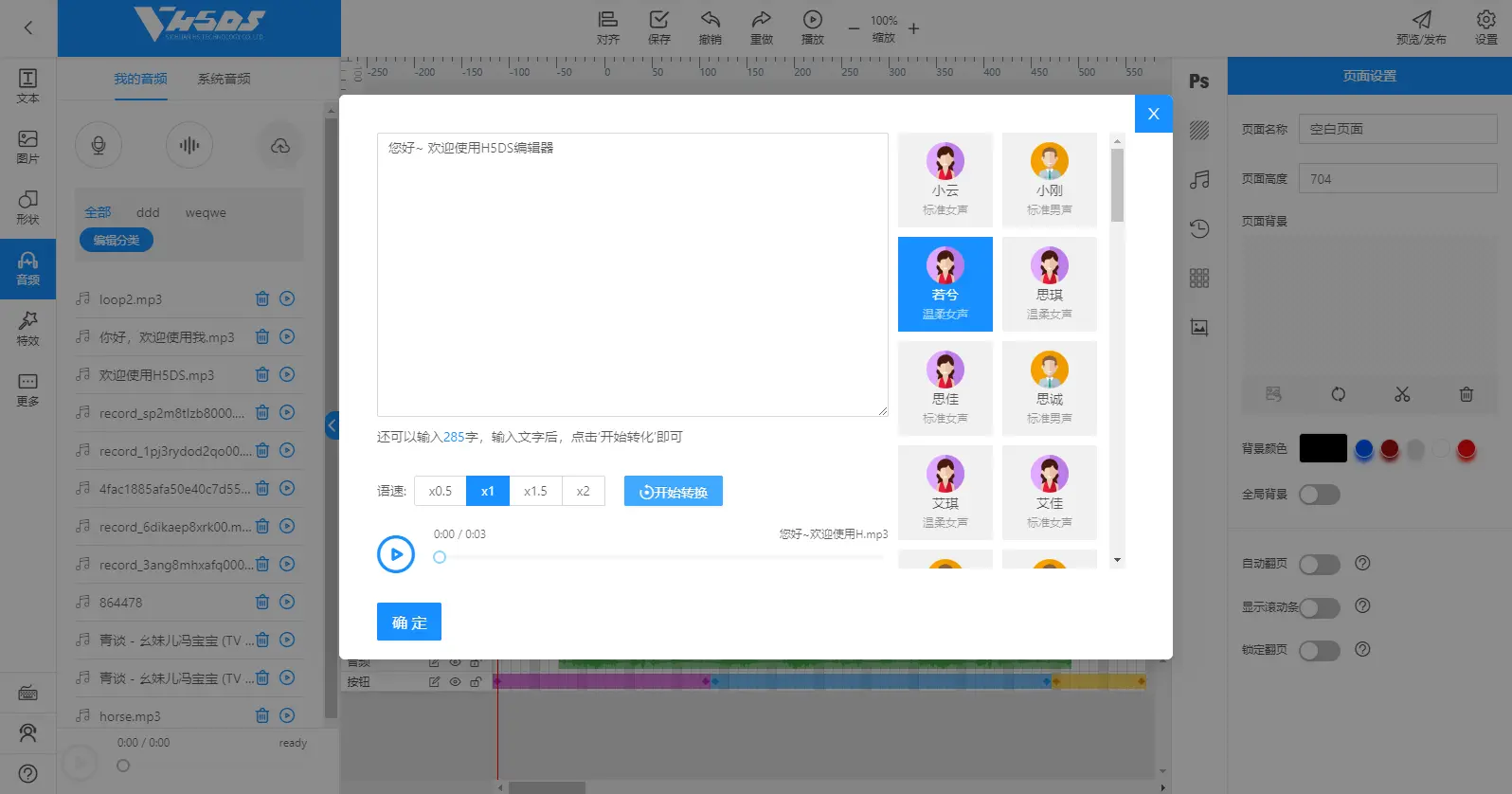Click the cloud upload audio icon

[x=280, y=145]
